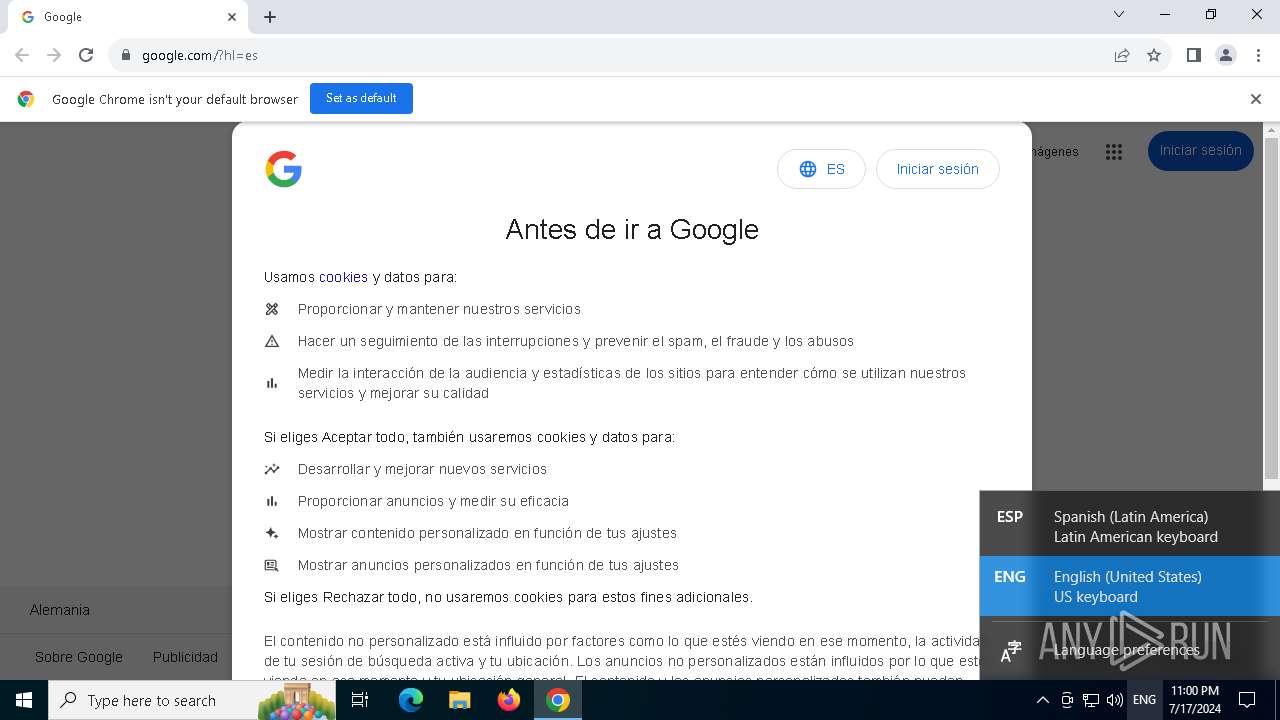Click the page vertical scrollbar

pyautogui.click(x=1272, y=308)
